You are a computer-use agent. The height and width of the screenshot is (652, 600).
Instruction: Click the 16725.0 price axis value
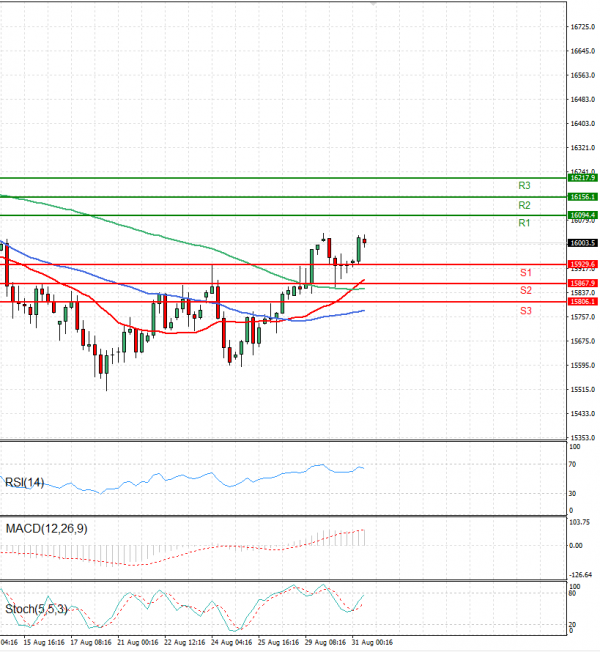[x=583, y=27]
